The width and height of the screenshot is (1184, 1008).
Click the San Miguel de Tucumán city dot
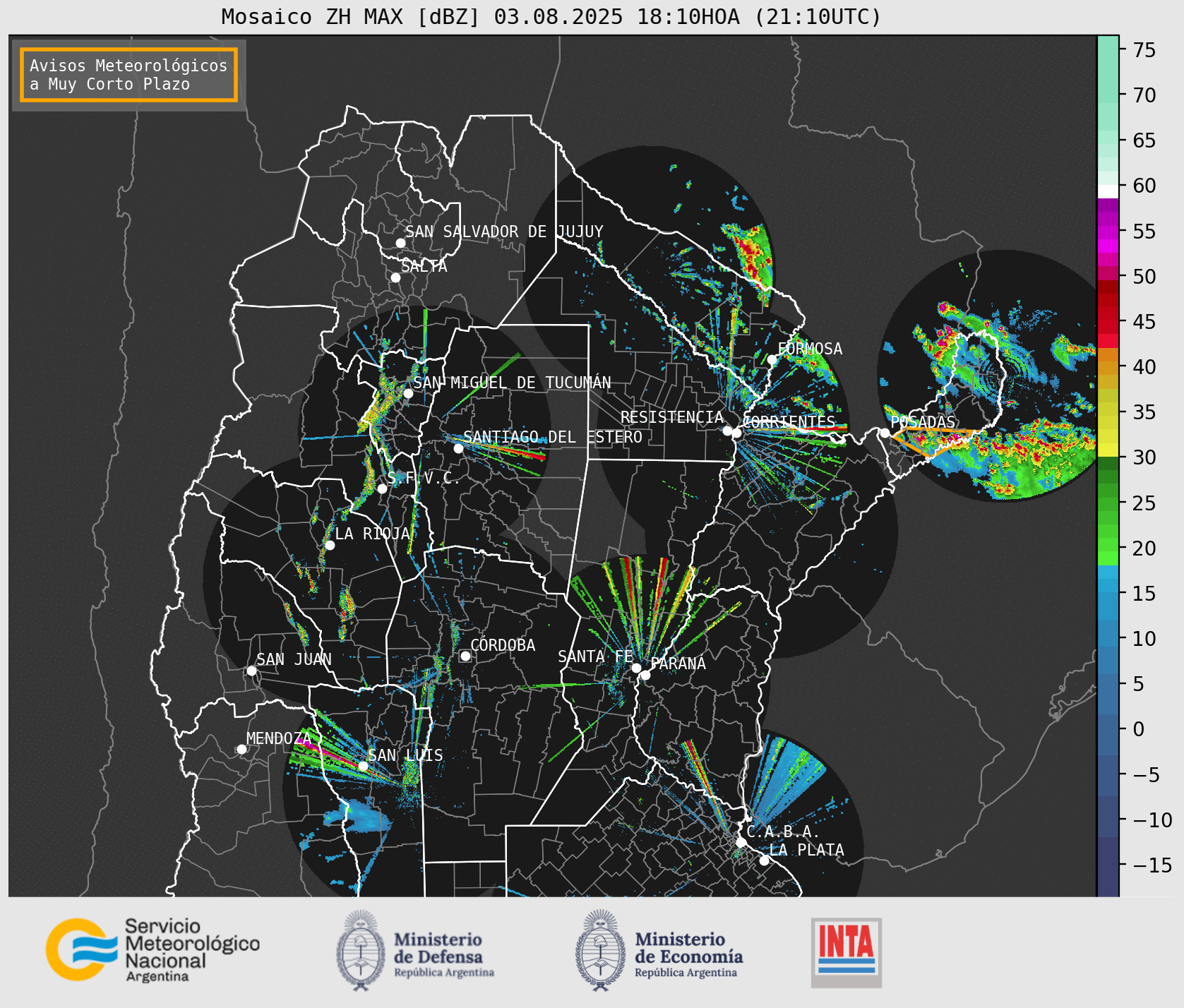[x=407, y=393]
